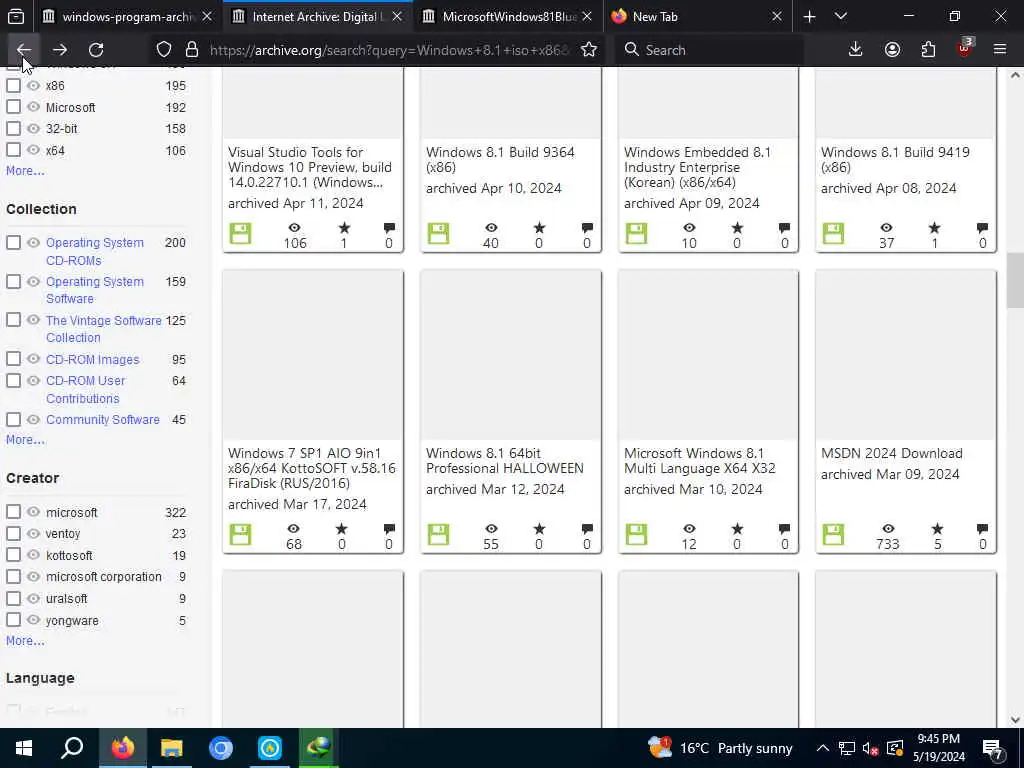The width and height of the screenshot is (1024, 768).
Task: Open the taskbar clock showing 9:45 PM
Action: 938,748
